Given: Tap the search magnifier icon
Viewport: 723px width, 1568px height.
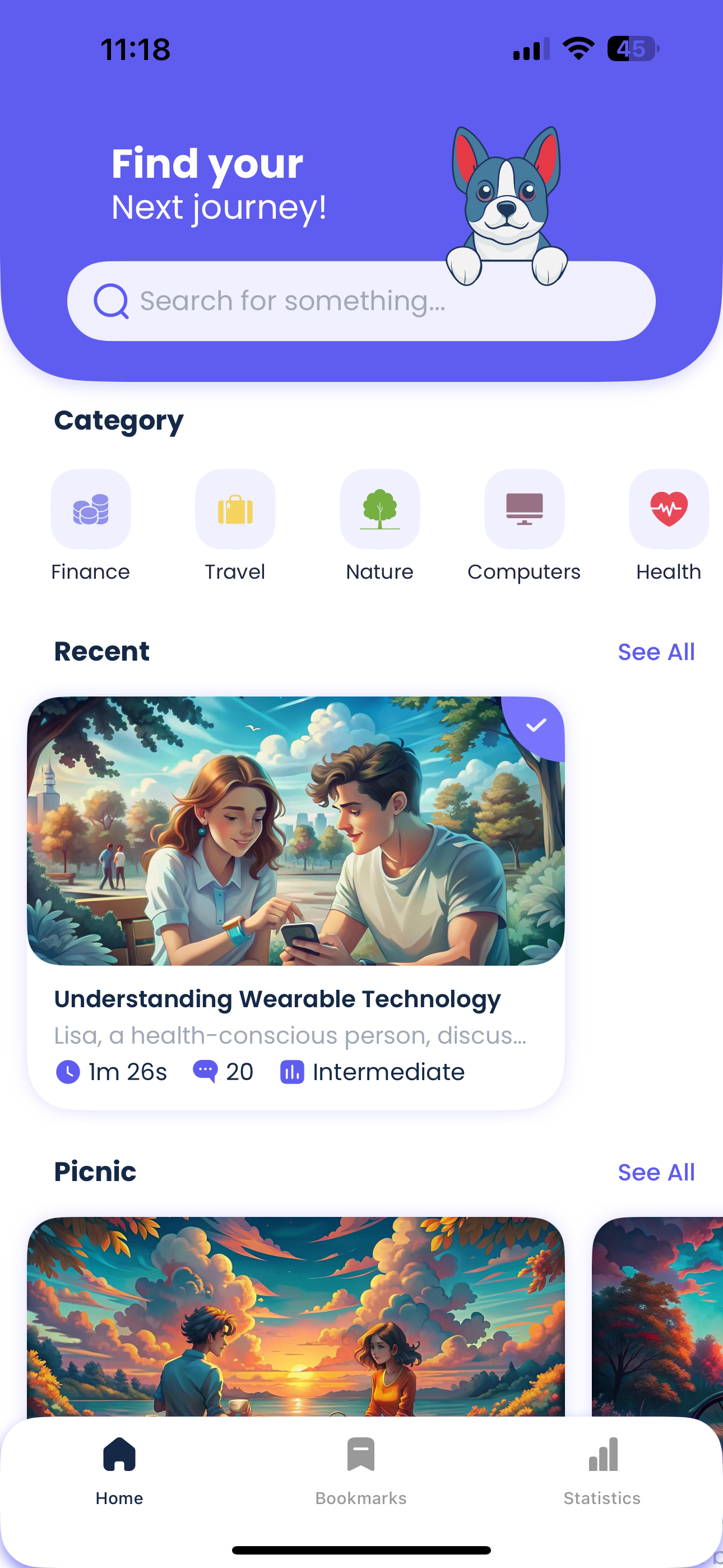Looking at the screenshot, I should point(111,301).
